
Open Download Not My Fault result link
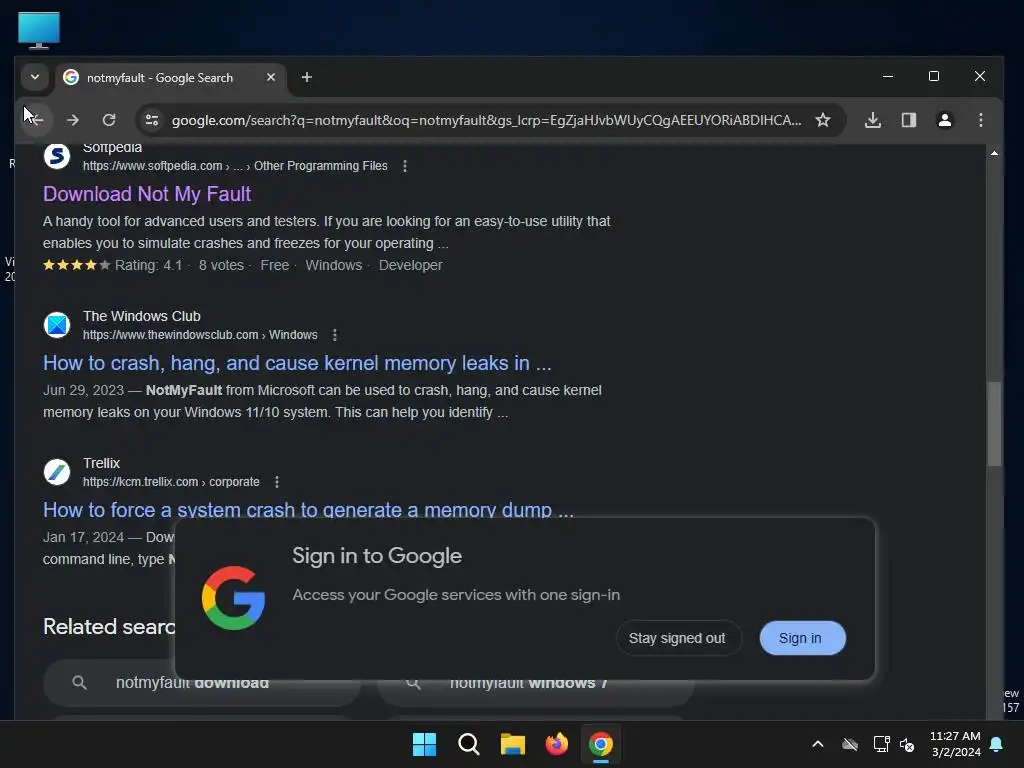click(x=147, y=194)
